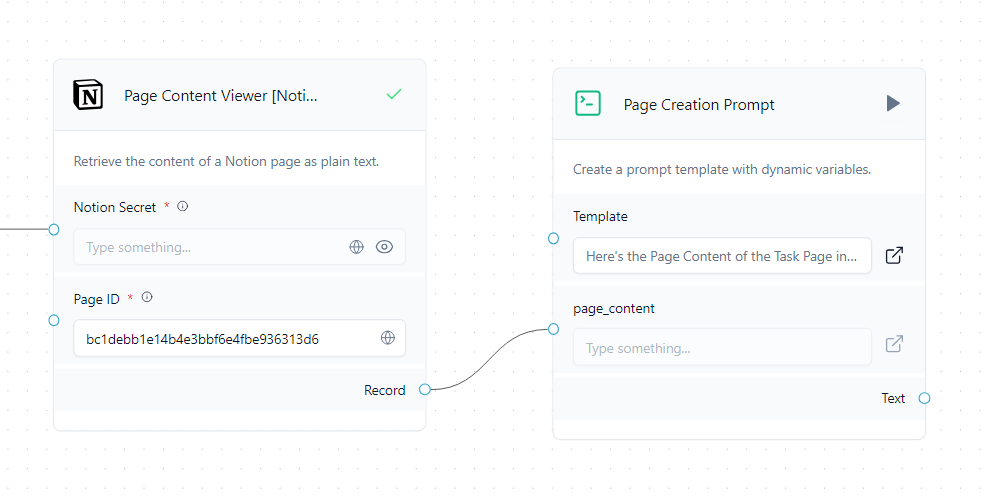984x504 pixels.
Task: Click the green checkmark status icon
Action: (x=394, y=94)
